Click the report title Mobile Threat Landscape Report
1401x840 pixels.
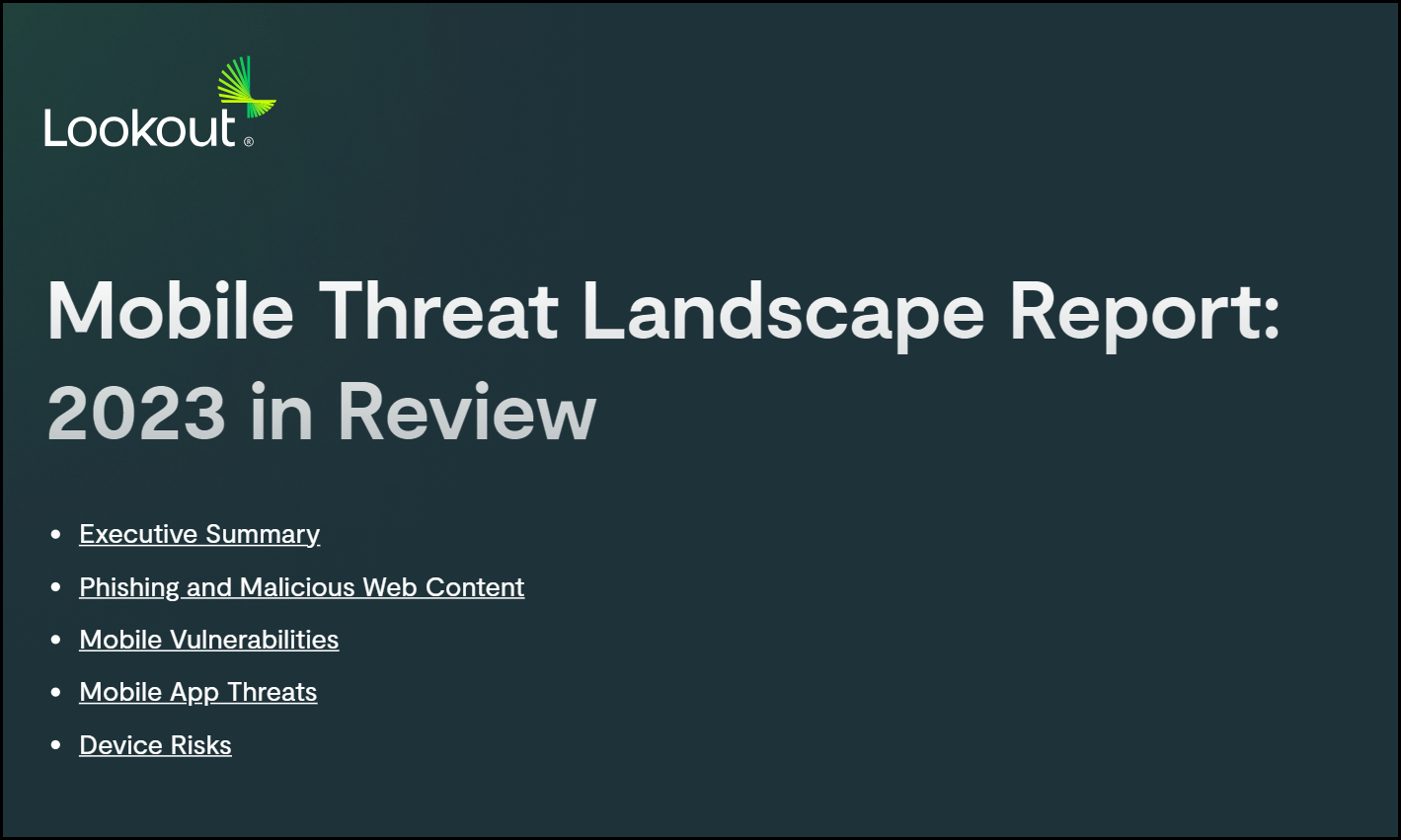pyautogui.click(x=662, y=311)
